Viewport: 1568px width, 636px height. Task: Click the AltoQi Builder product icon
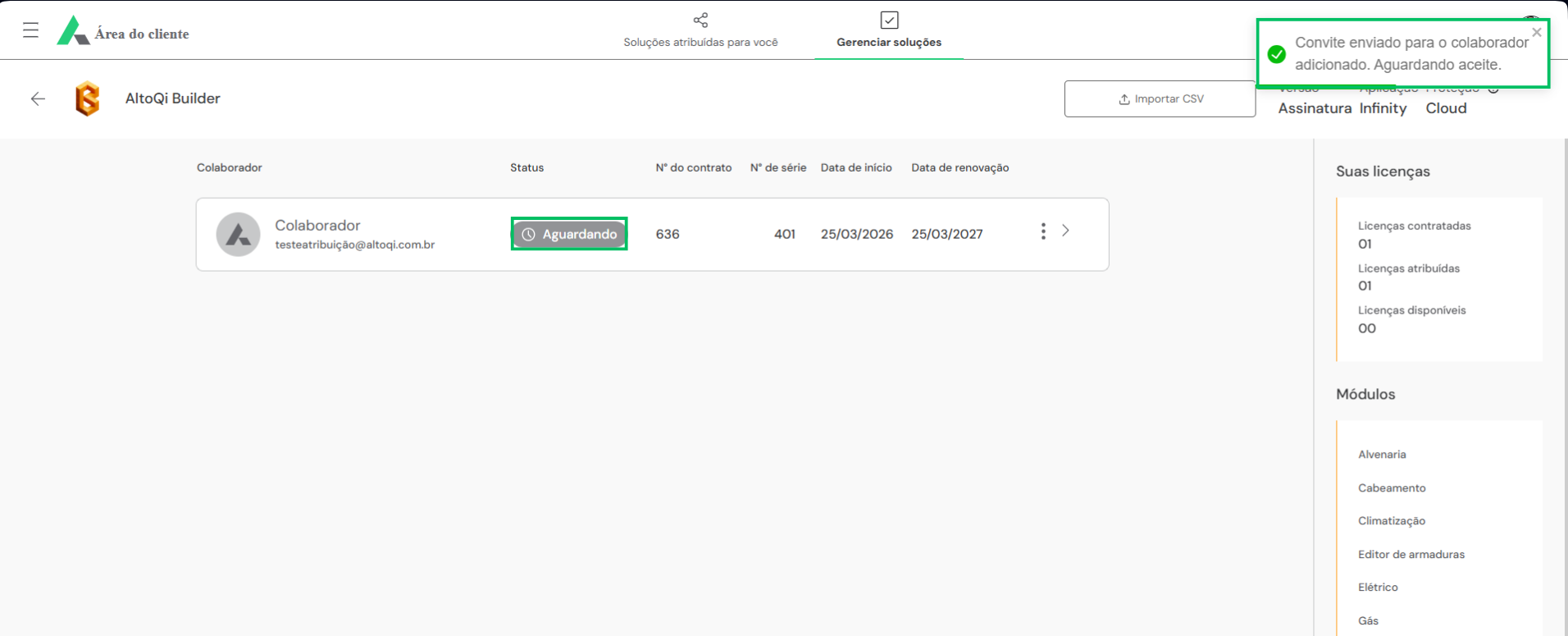pyautogui.click(x=87, y=98)
